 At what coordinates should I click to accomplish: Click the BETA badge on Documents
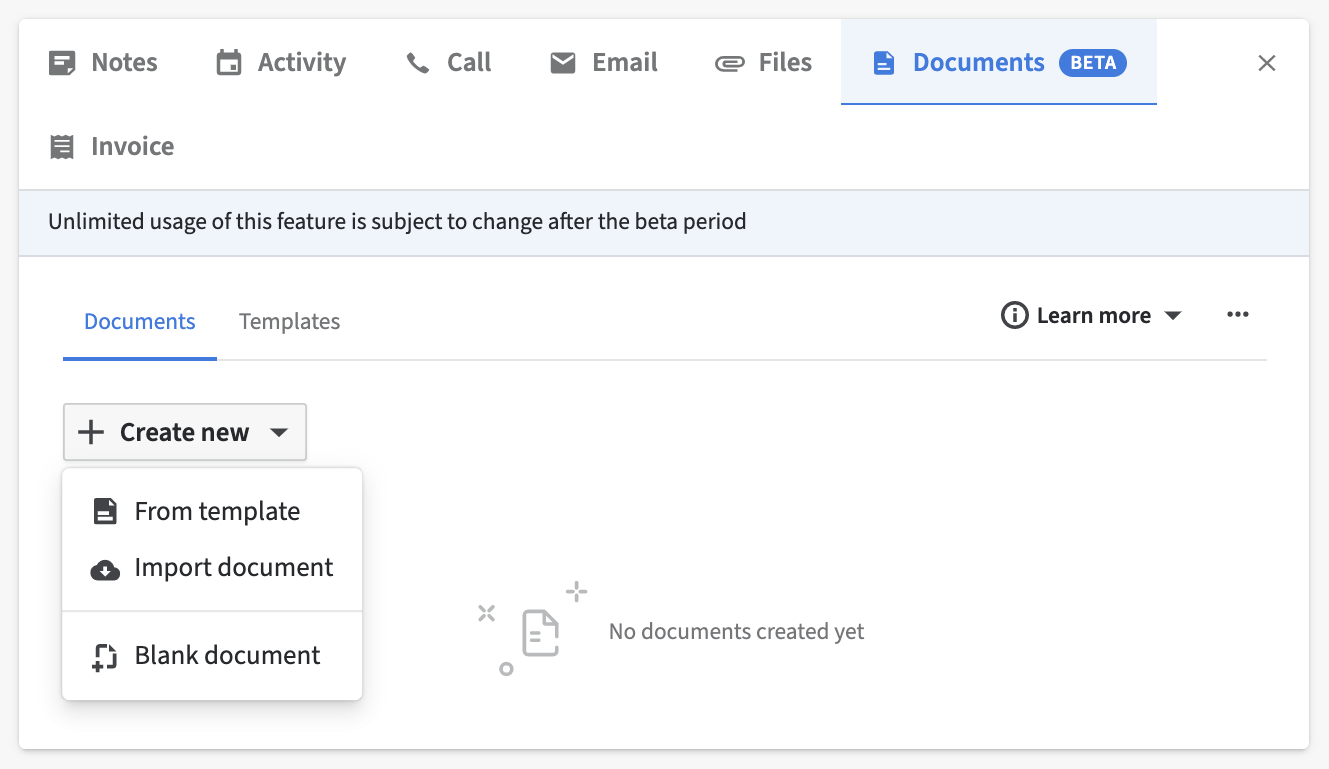(x=1092, y=62)
